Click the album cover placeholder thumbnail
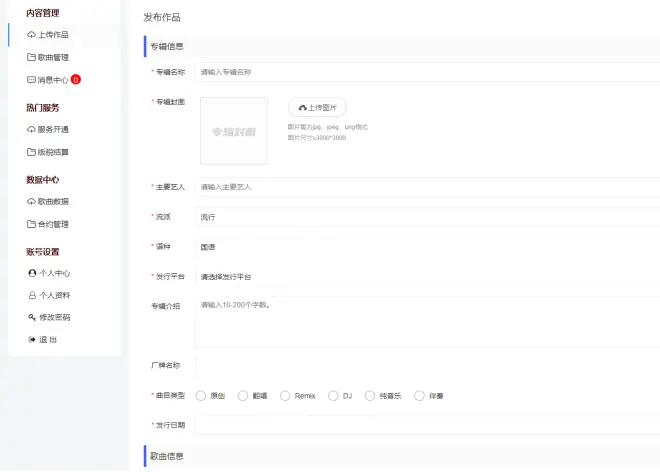Screen dimensions: 660x472 point(234,131)
